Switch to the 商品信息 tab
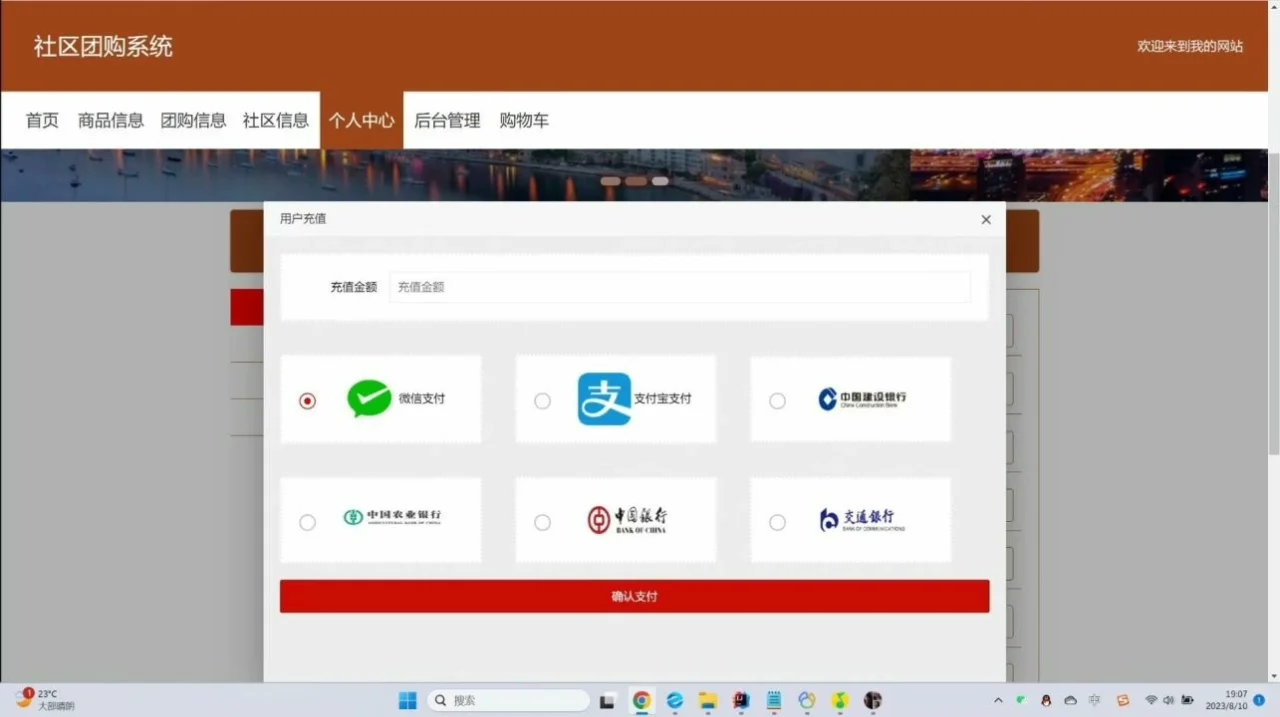This screenshot has width=1280, height=717. pos(110,120)
